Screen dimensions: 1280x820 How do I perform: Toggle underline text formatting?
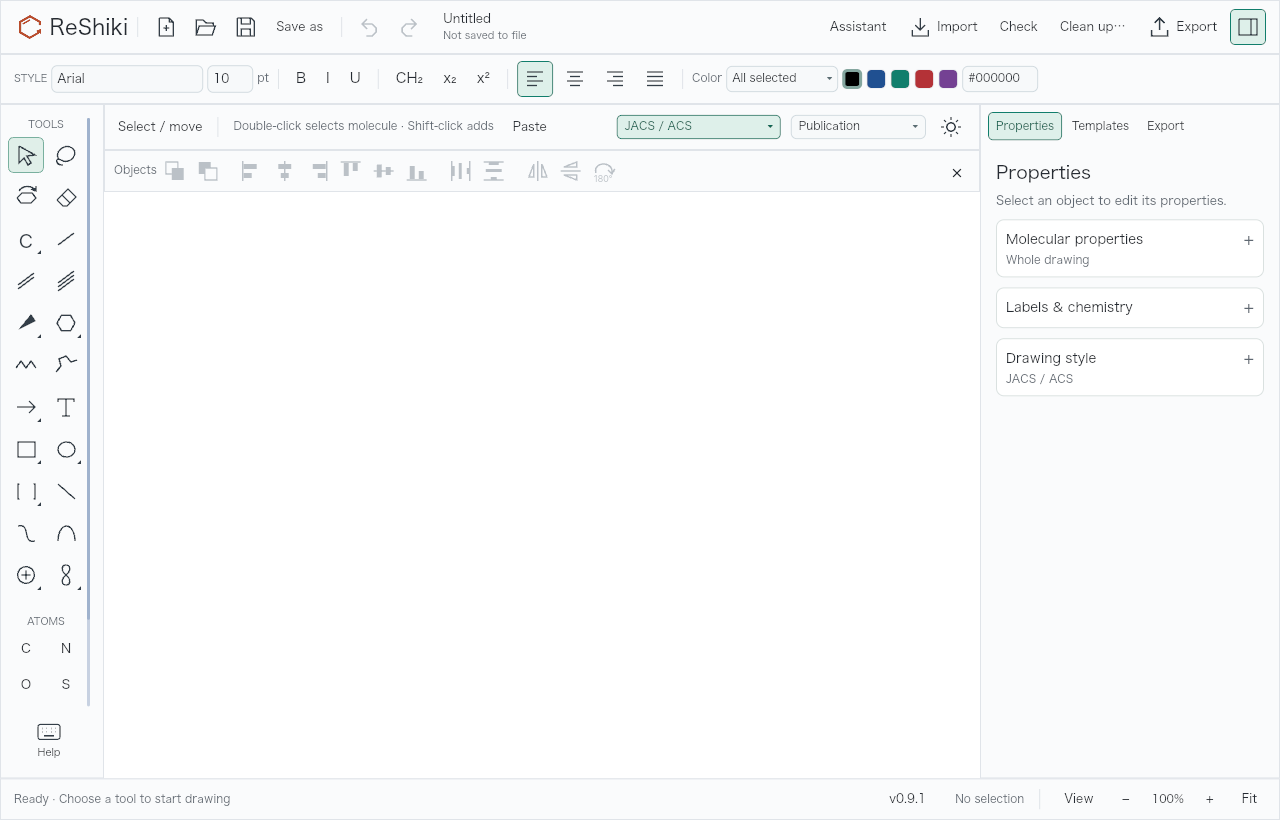pos(355,78)
